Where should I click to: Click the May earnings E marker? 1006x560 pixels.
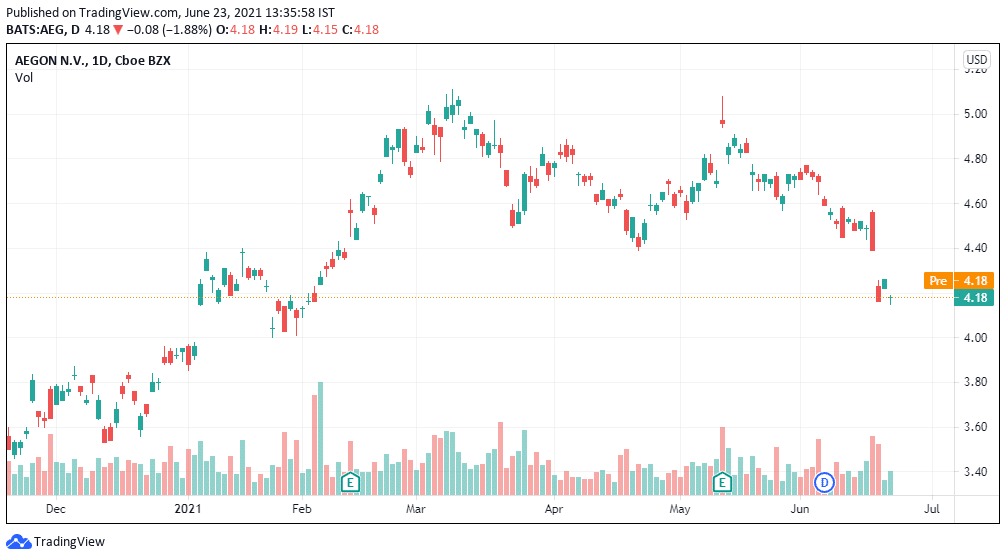click(722, 482)
